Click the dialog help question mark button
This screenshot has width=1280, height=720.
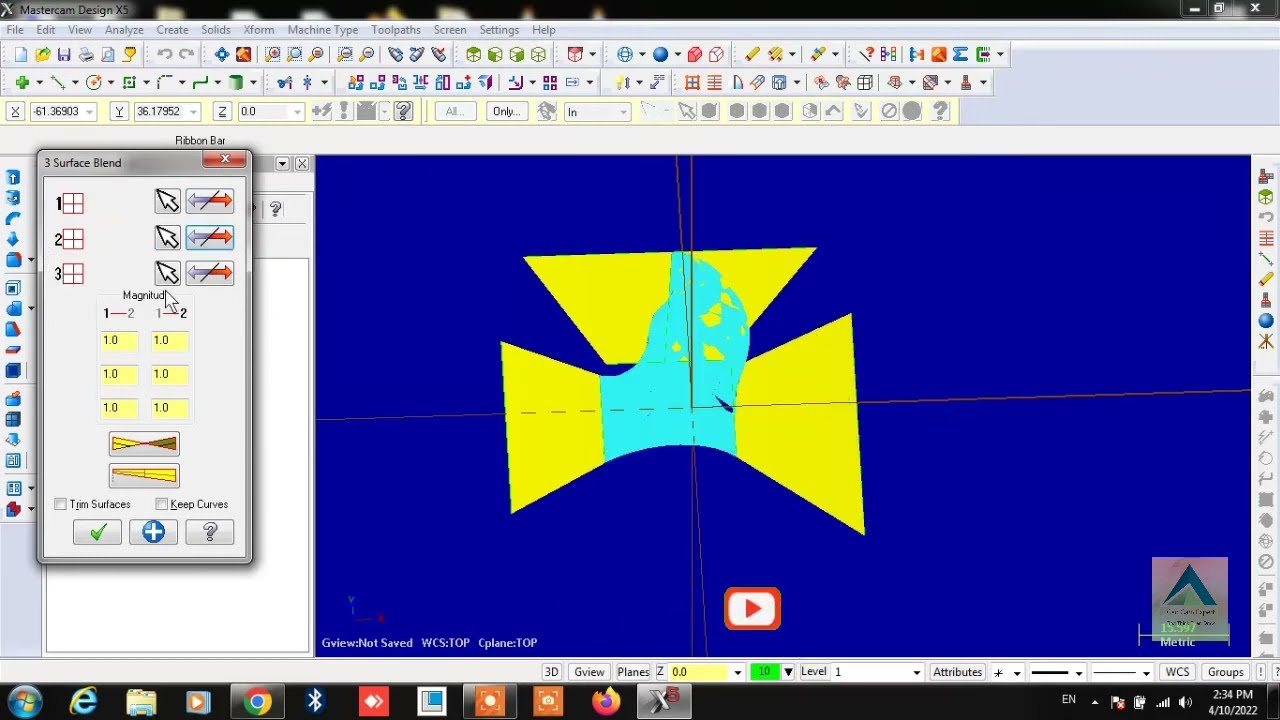pos(210,532)
